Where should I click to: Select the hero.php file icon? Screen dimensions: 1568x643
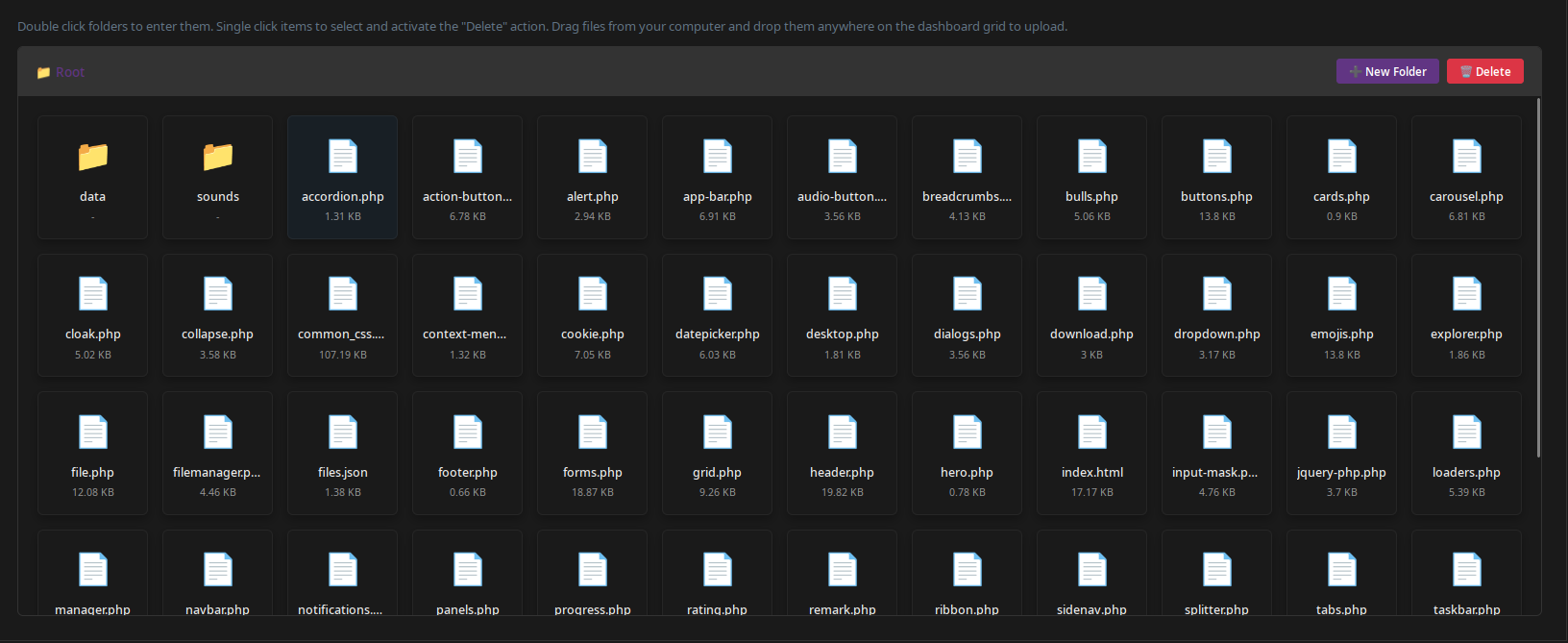[968, 433]
